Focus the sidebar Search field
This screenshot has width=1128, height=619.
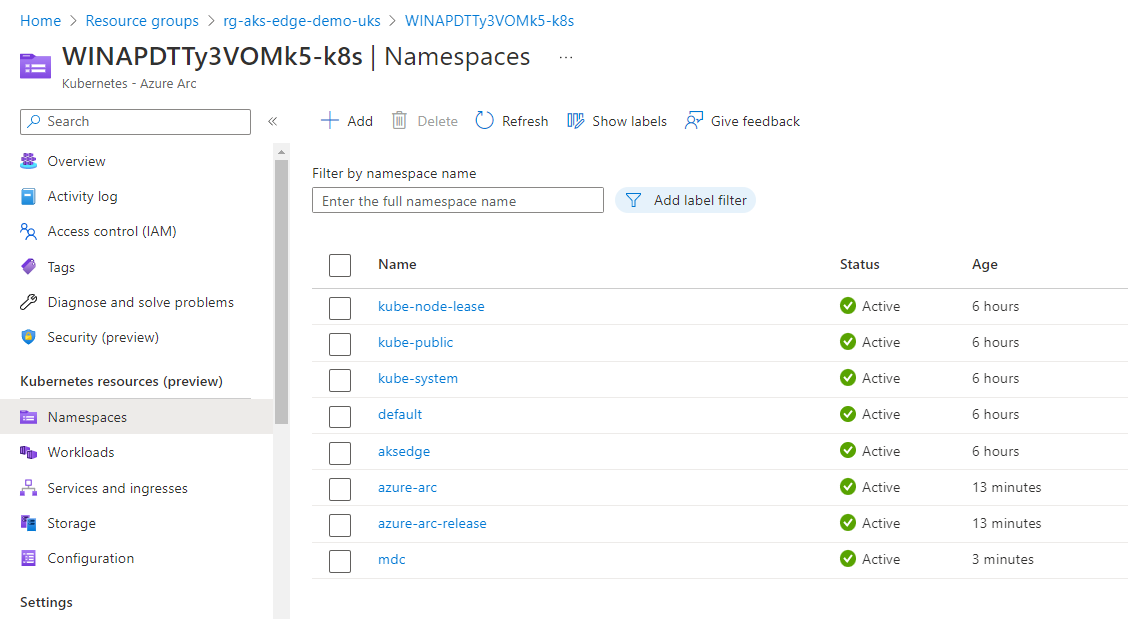135,122
